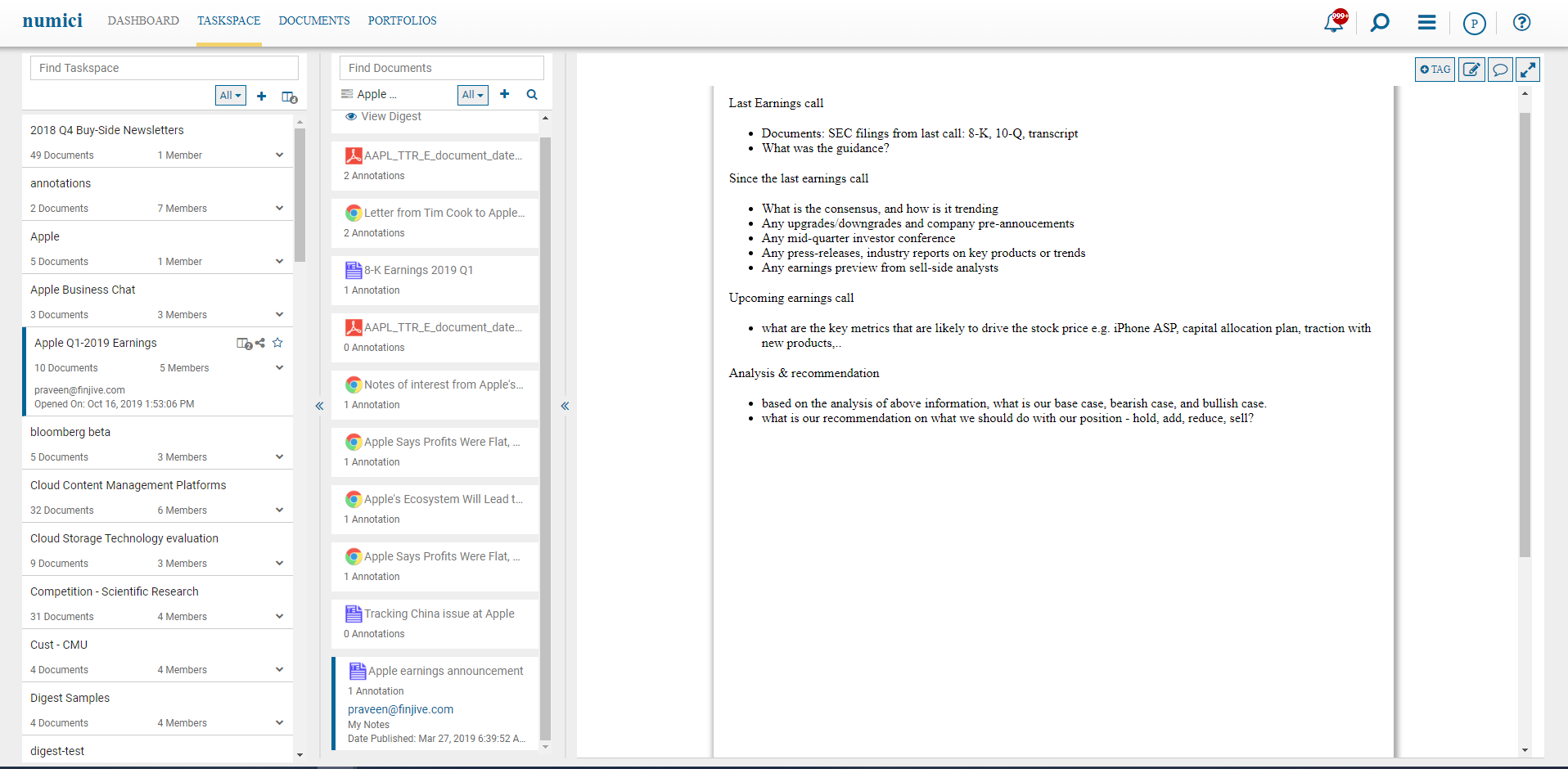Click the global search magnifier icon
Viewport: 1568px width, 769px height.
[1380, 22]
